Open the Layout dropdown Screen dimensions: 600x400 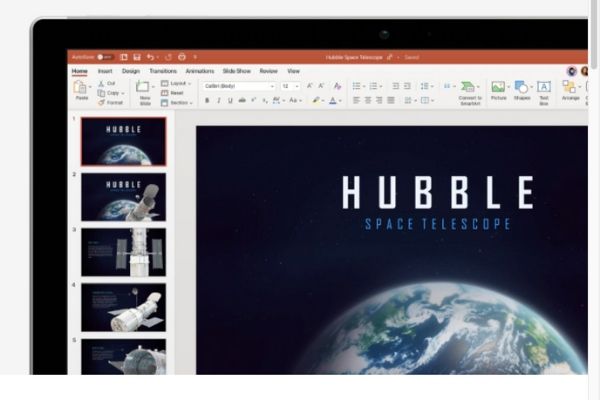[x=176, y=83]
